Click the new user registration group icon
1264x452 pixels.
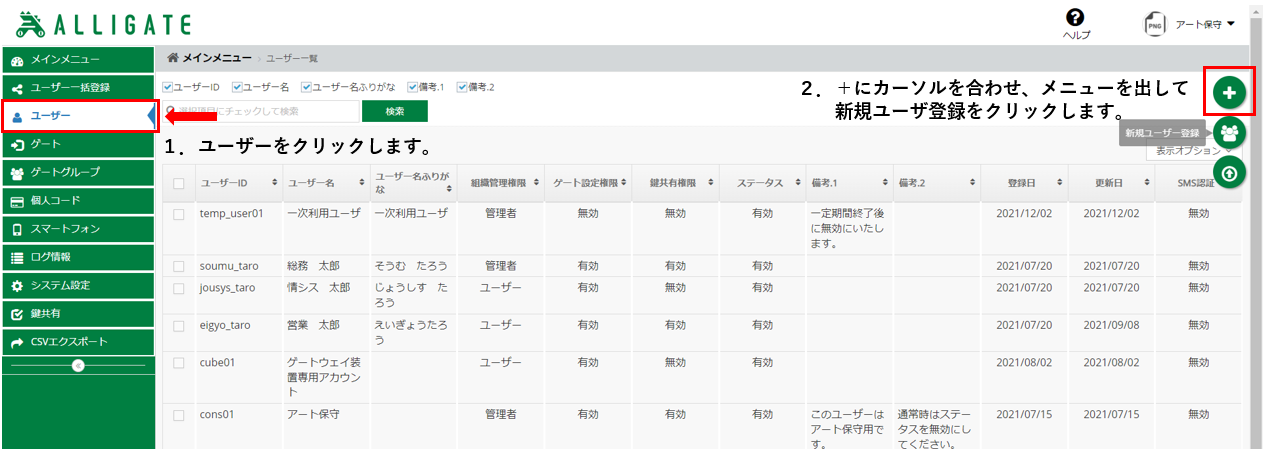point(1230,133)
